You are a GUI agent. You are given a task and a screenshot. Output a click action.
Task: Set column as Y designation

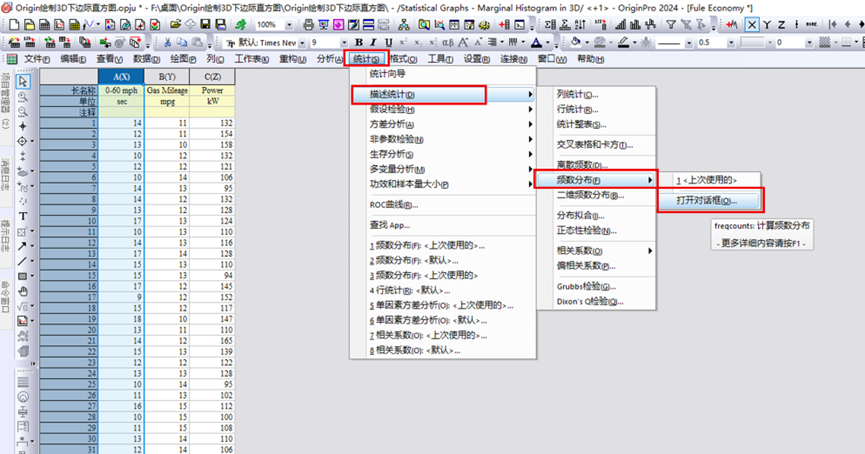coord(767,25)
